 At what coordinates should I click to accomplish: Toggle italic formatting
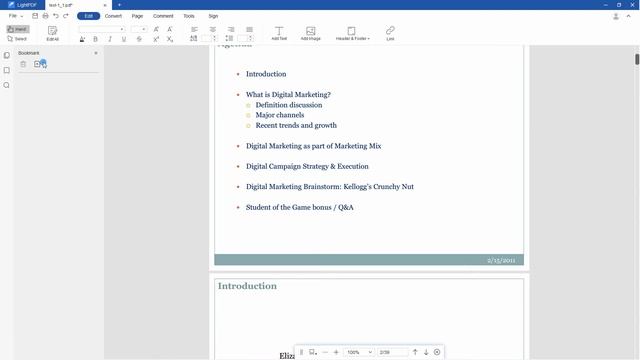click(109, 39)
